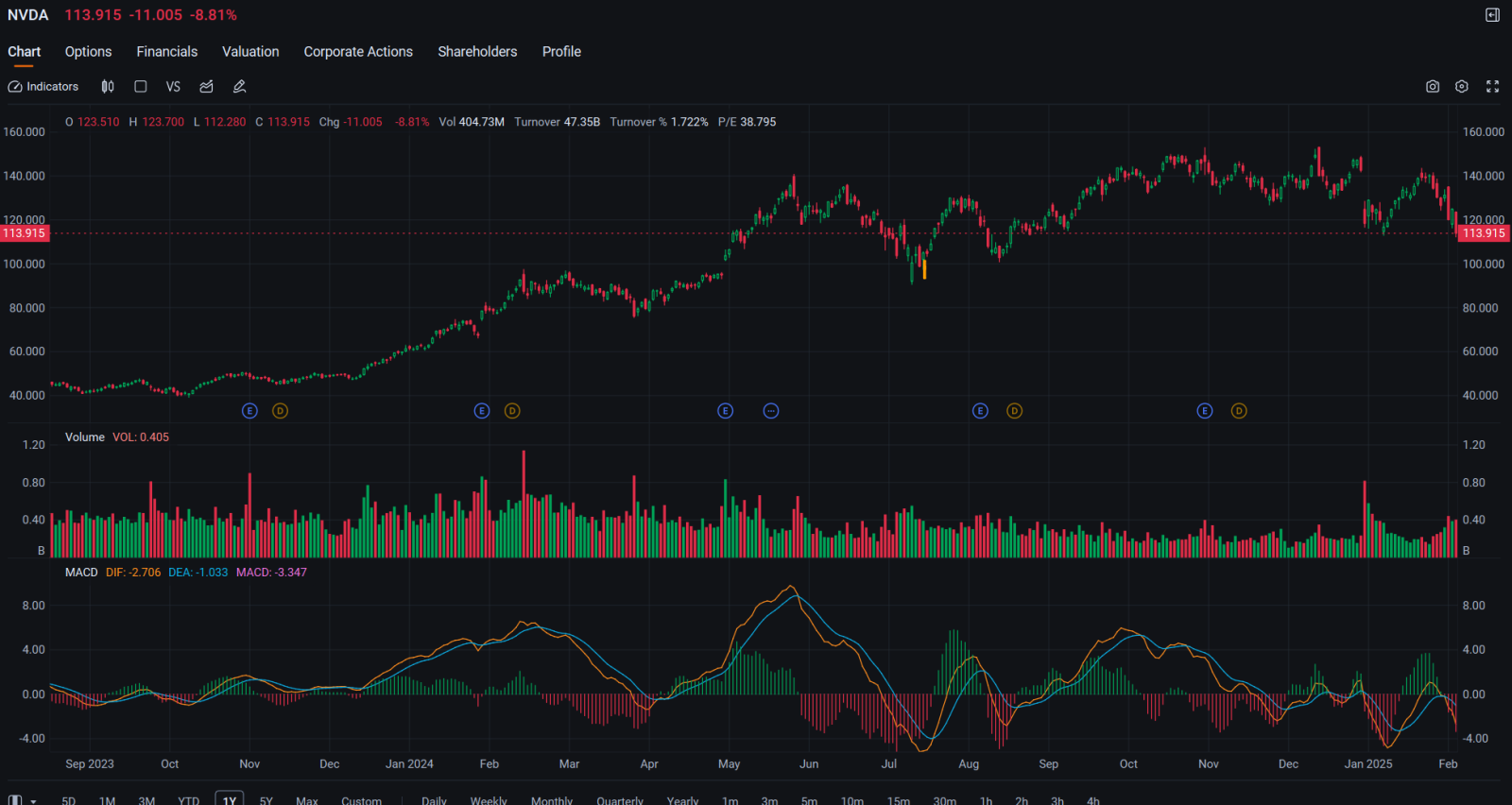Click the dividend D marker after Nov 2024

click(x=1239, y=411)
